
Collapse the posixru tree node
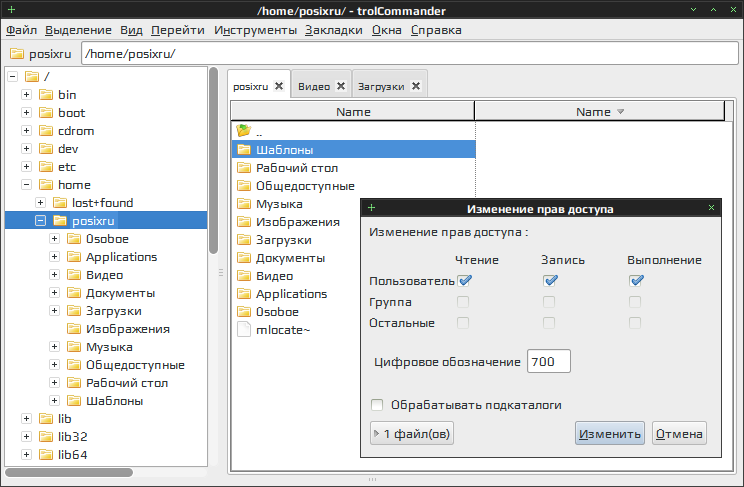pyautogui.click(x=41, y=221)
